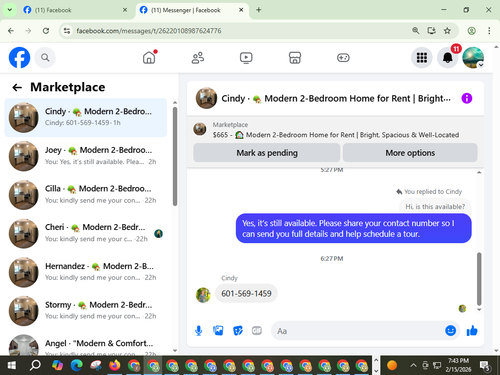This screenshot has width=500, height=375.
Task: Choose the GIF icon in composer
Action: tap(257, 331)
